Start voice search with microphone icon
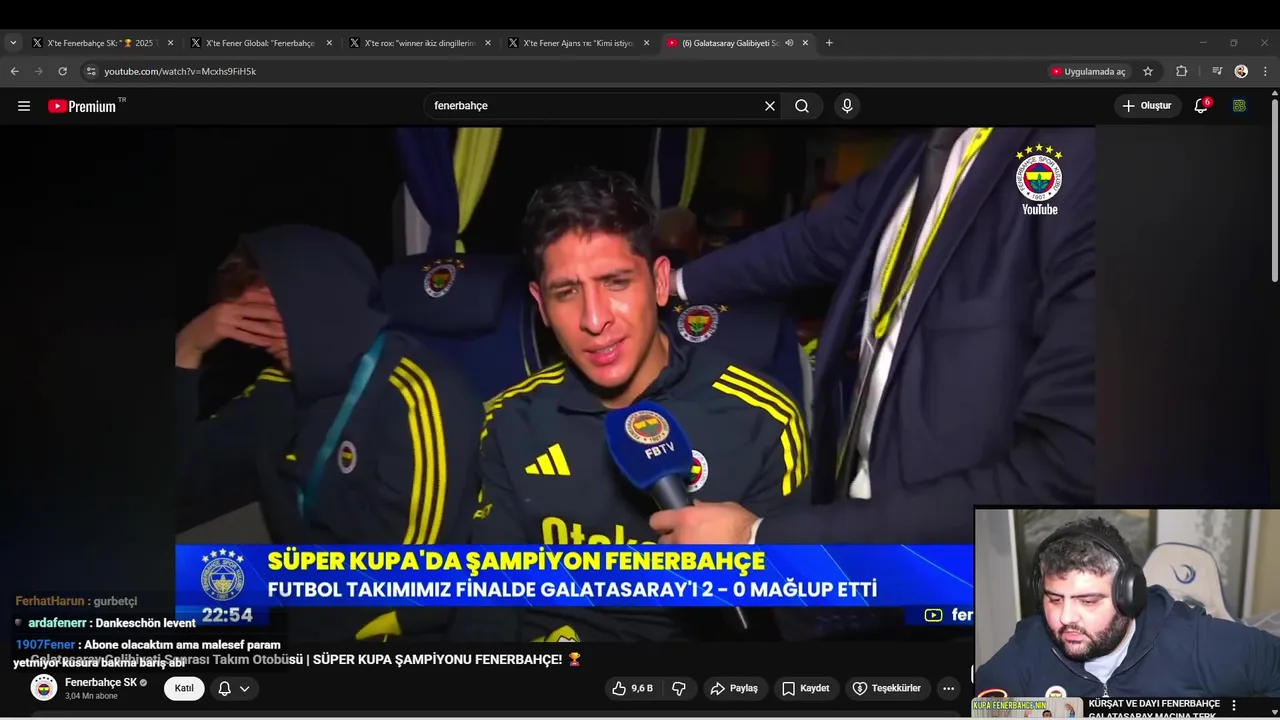 (x=847, y=106)
